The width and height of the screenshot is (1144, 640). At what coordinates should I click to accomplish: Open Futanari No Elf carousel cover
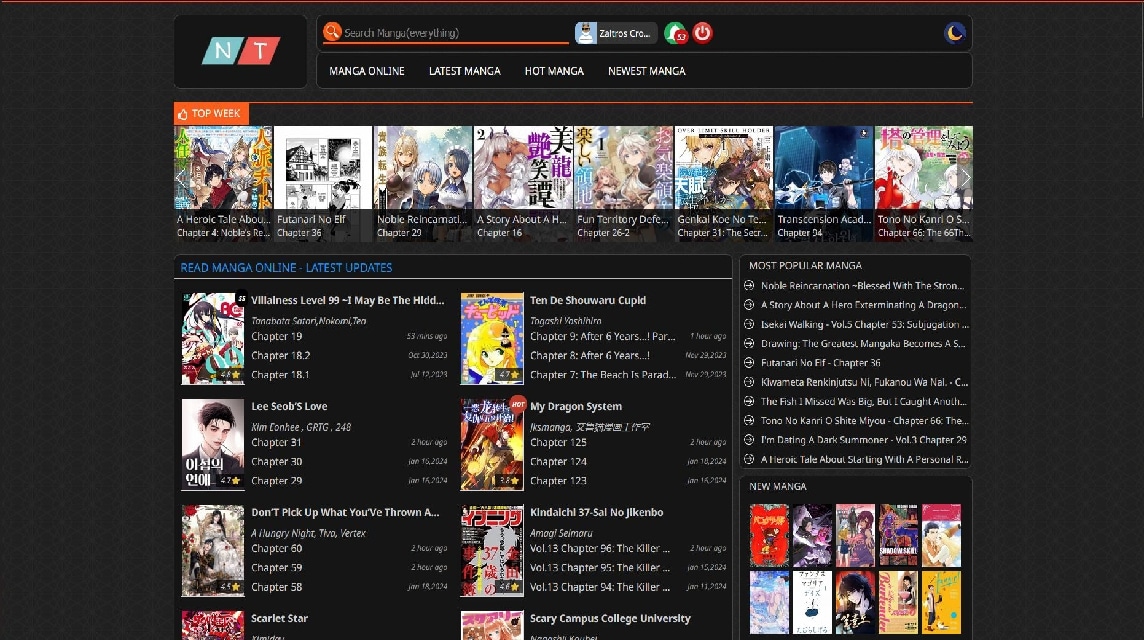click(x=323, y=183)
